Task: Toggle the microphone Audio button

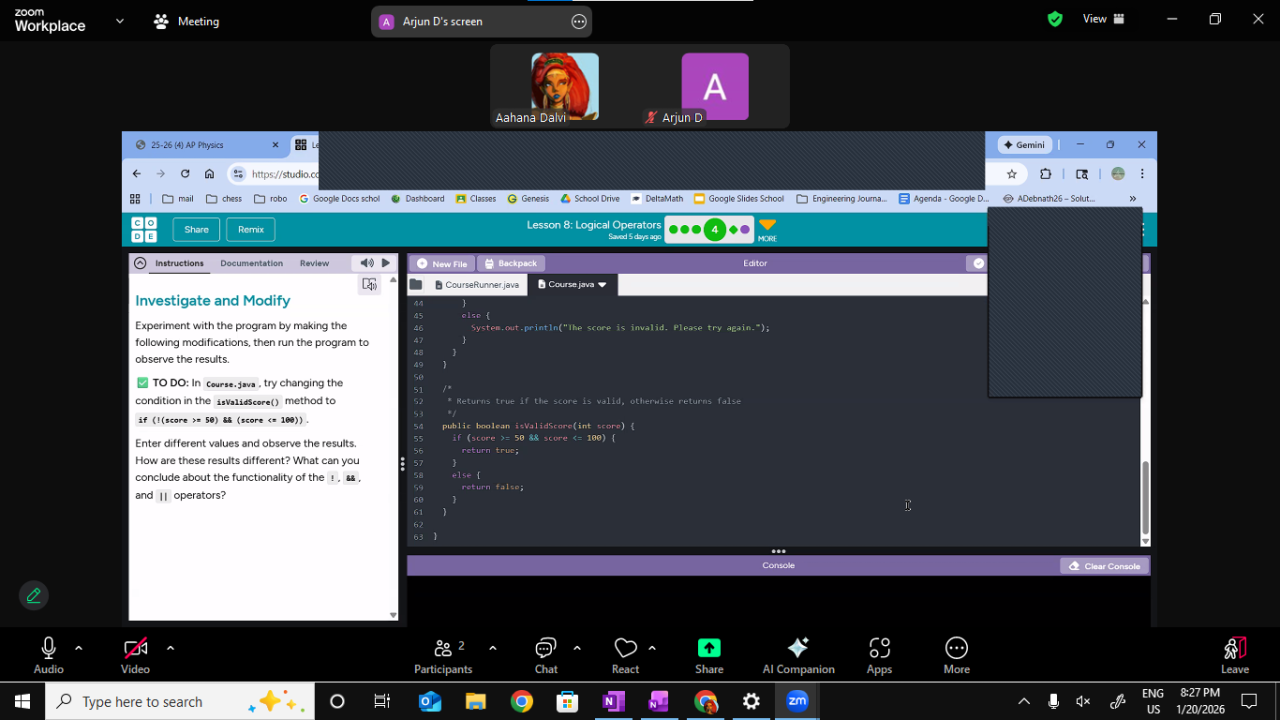Action: [48, 649]
